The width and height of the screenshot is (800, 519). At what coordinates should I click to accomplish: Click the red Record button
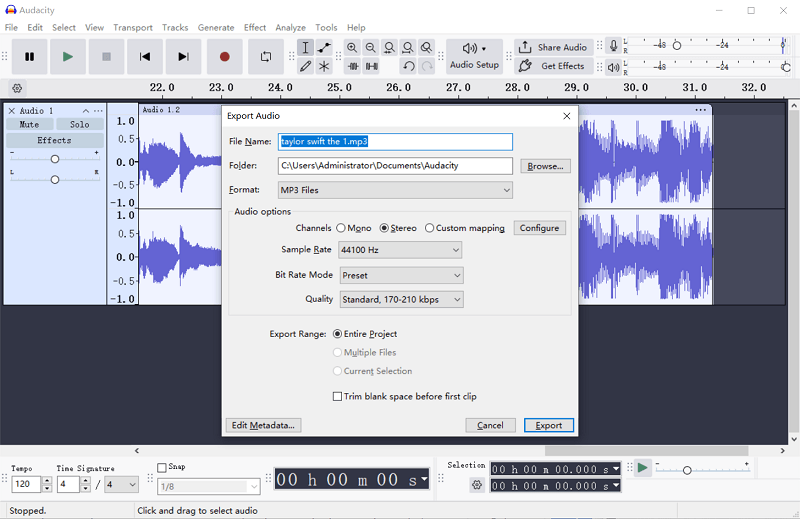click(x=224, y=57)
